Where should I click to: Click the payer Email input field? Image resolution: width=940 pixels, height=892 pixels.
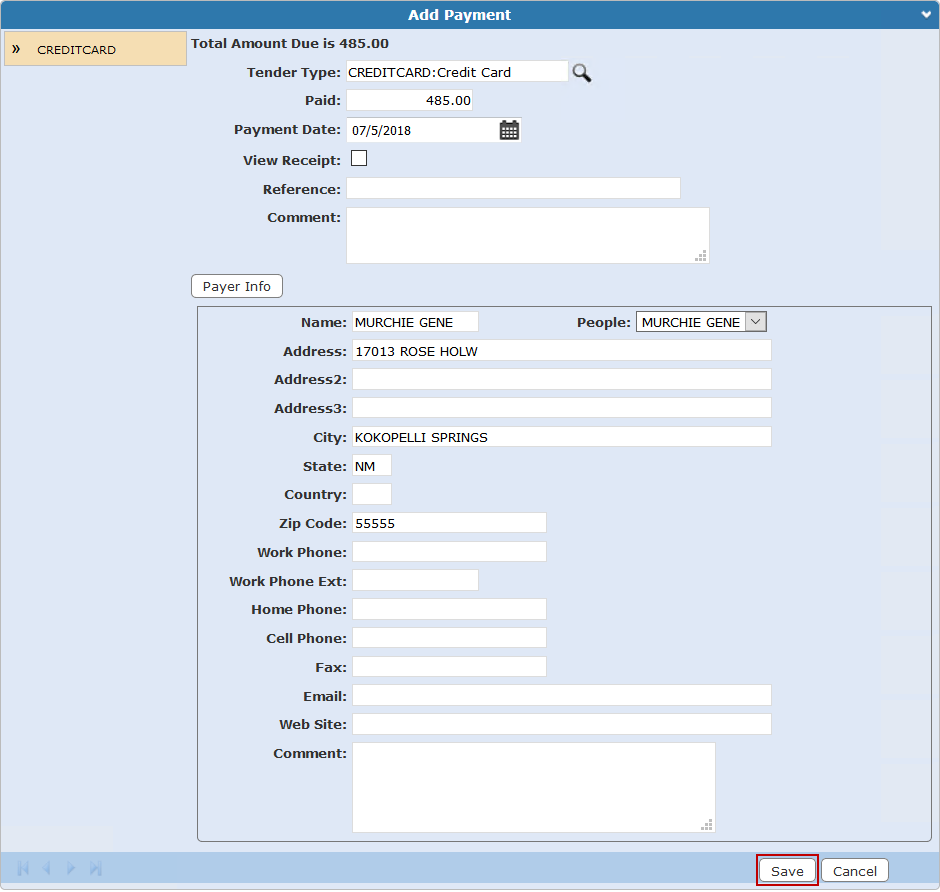[561, 696]
